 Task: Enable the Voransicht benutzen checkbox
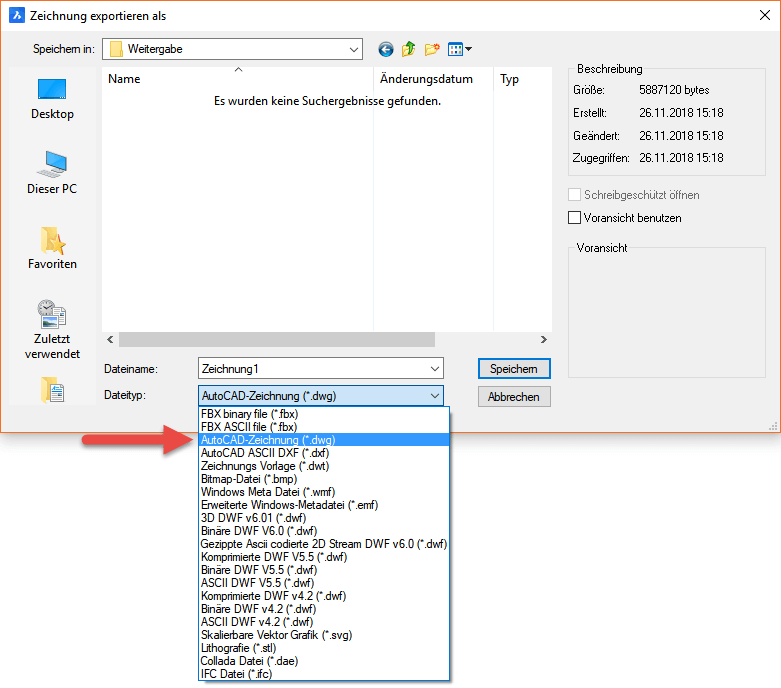574,218
